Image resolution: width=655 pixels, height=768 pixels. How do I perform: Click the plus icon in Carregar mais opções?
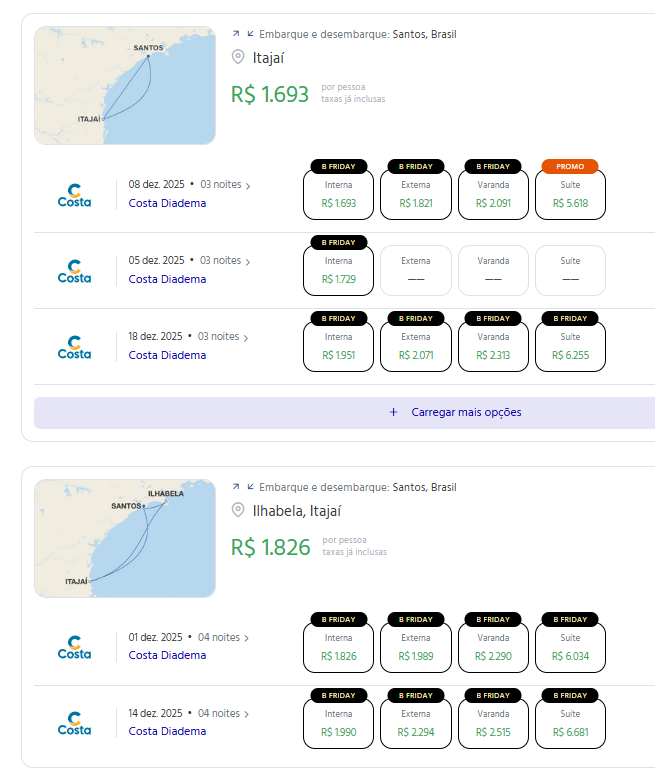(393, 412)
